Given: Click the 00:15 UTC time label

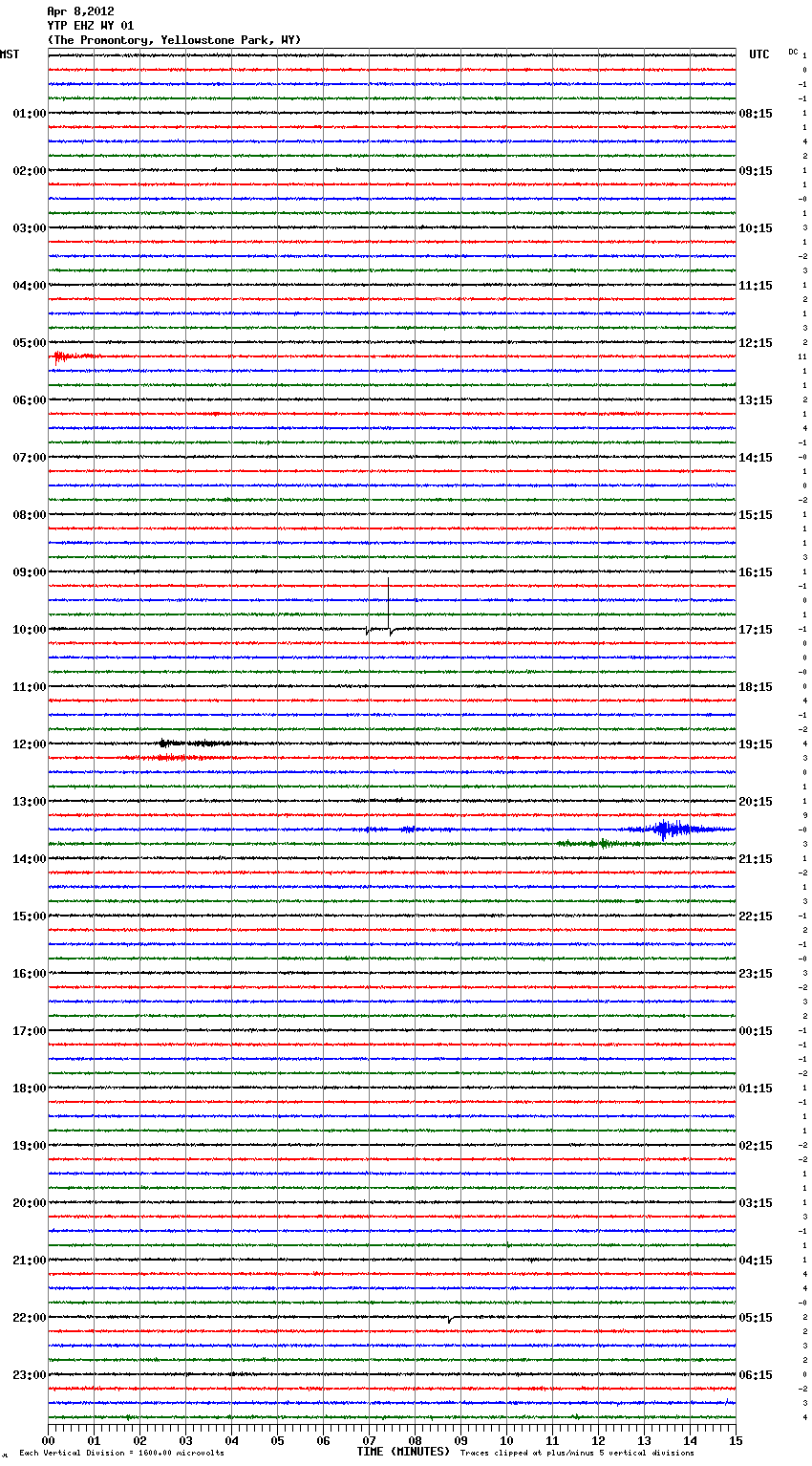Looking at the screenshot, I should click(x=756, y=1031).
